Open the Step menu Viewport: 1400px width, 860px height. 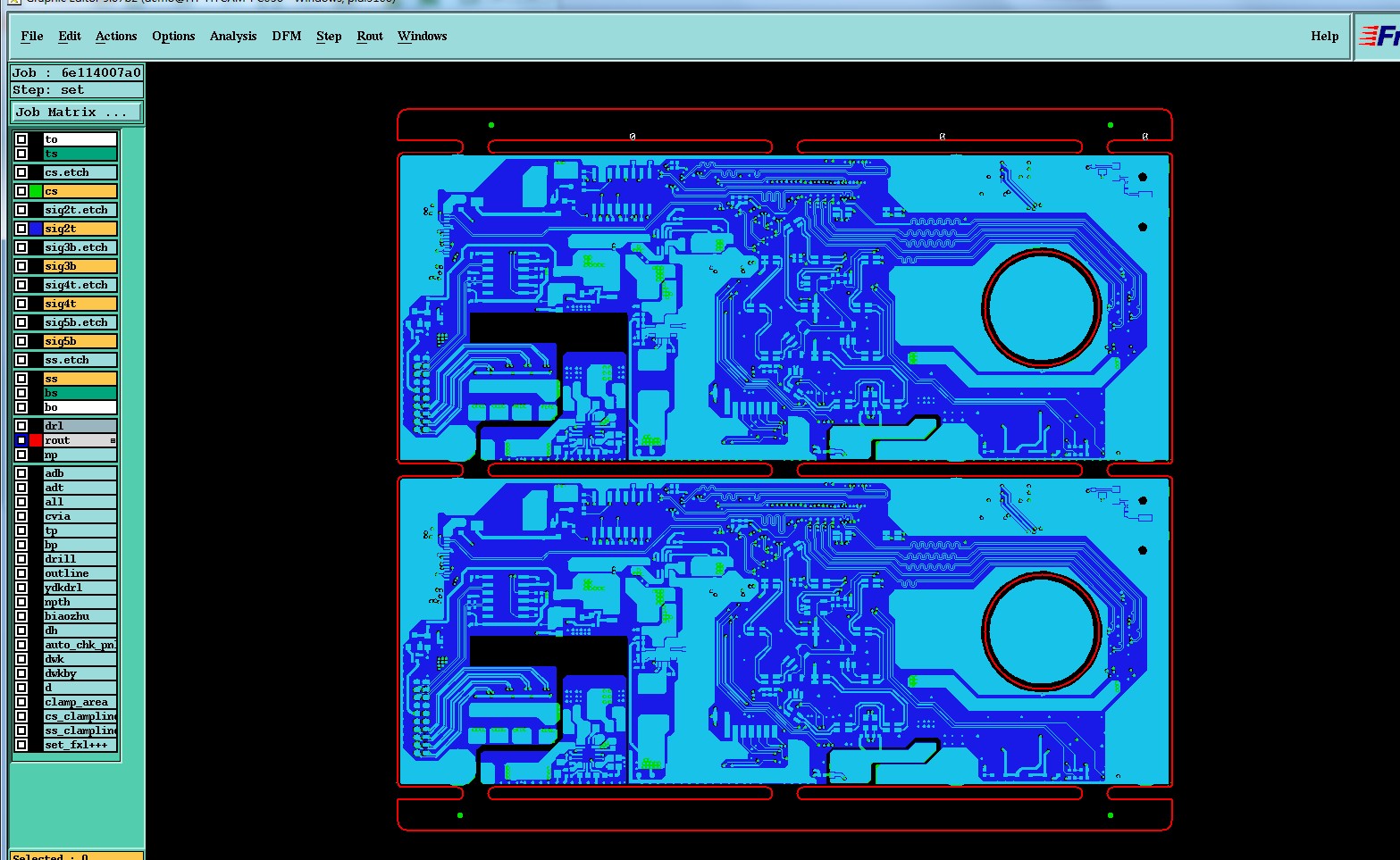click(x=329, y=36)
